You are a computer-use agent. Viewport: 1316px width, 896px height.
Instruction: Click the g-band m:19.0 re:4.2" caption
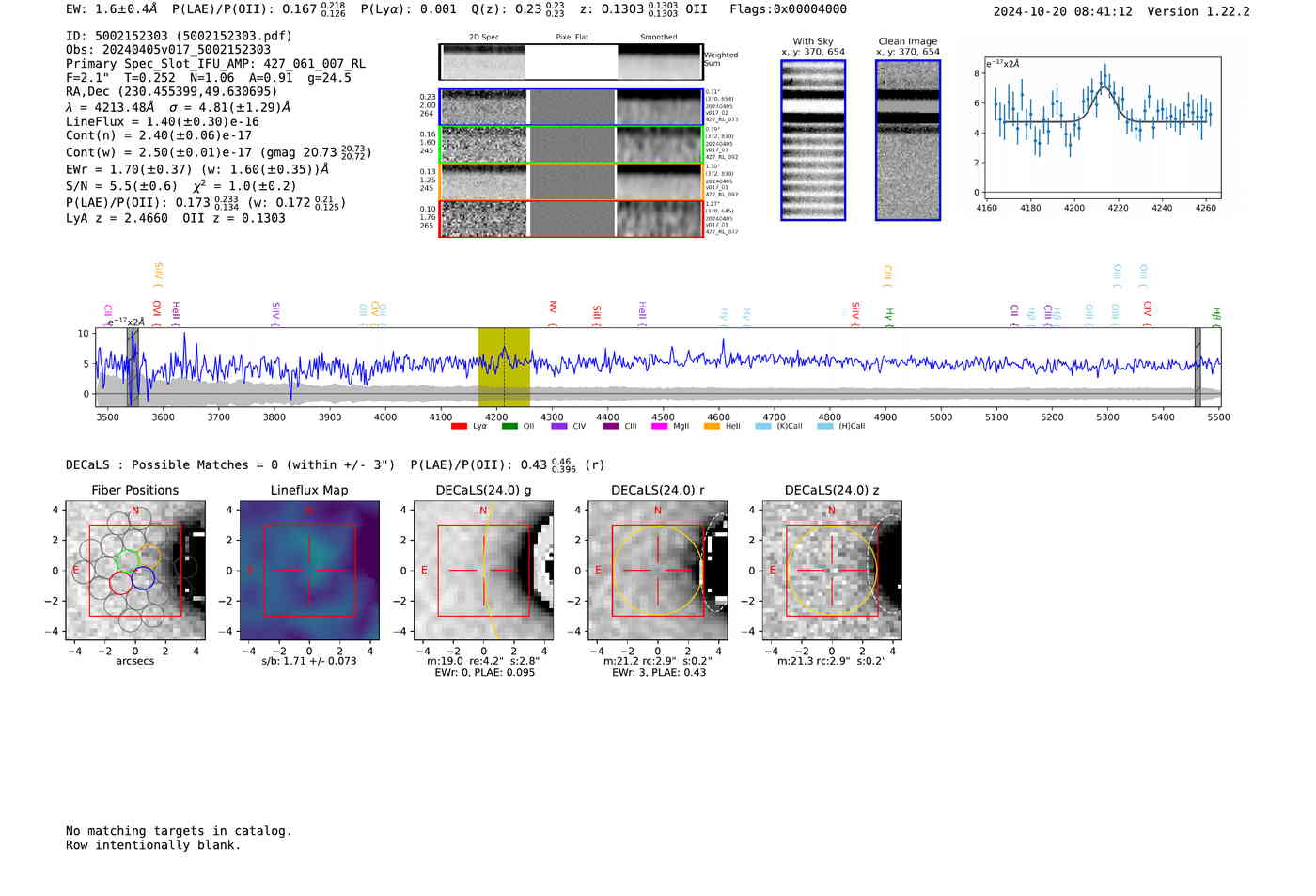point(484,660)
